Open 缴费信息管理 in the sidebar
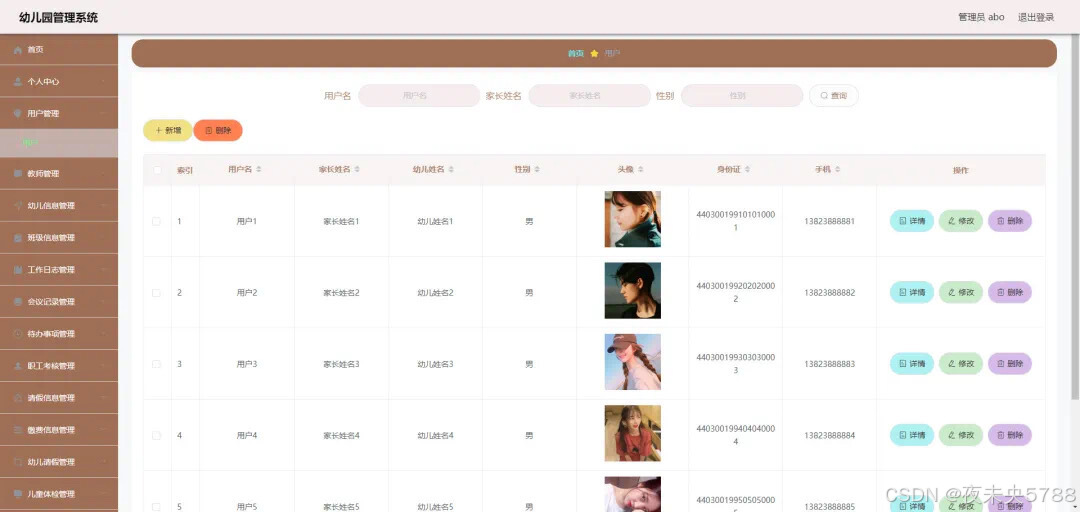1080x512 pixels. tap(59, 430)
